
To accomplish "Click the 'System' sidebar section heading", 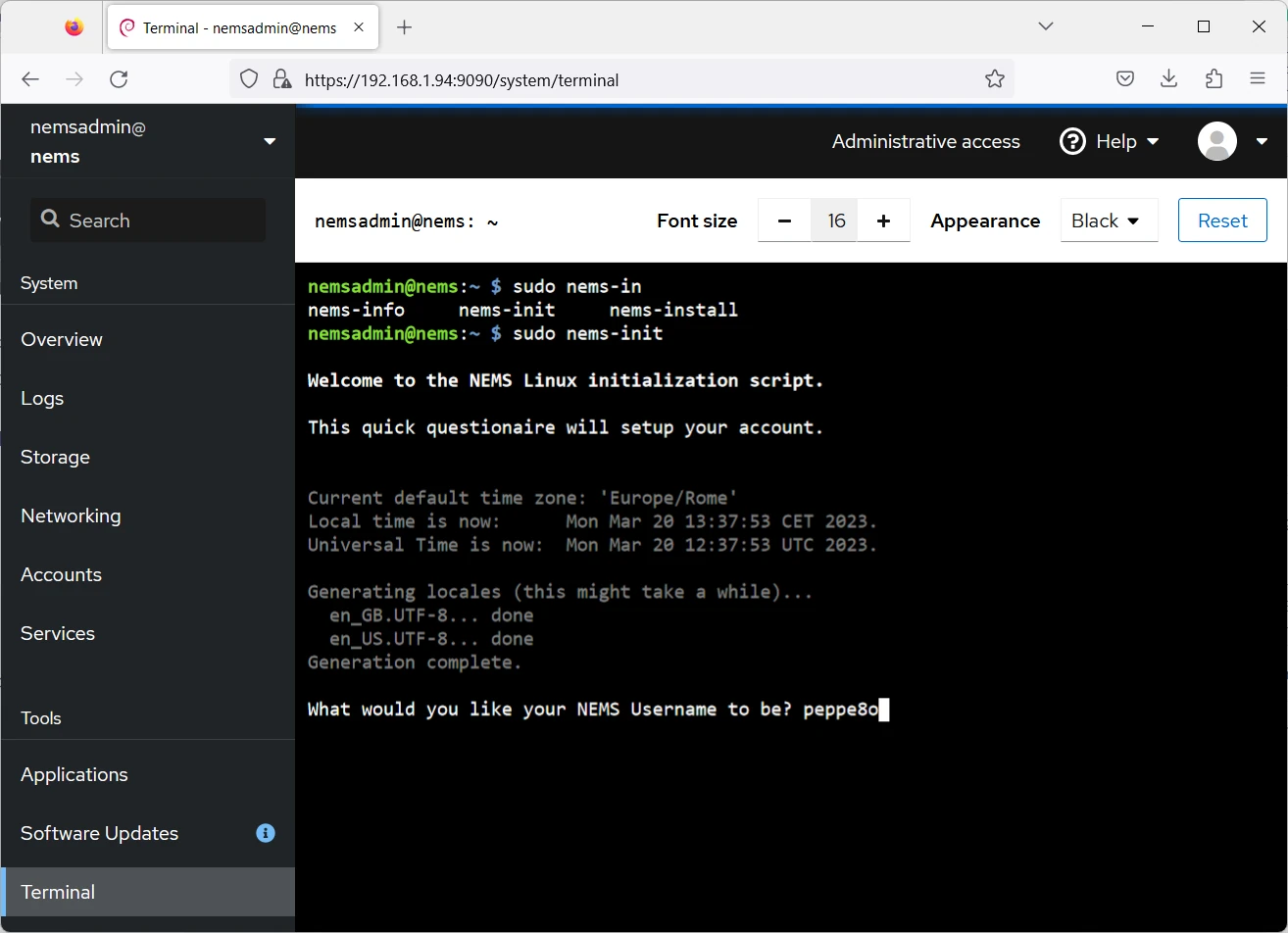I will [x=49, y=283].
